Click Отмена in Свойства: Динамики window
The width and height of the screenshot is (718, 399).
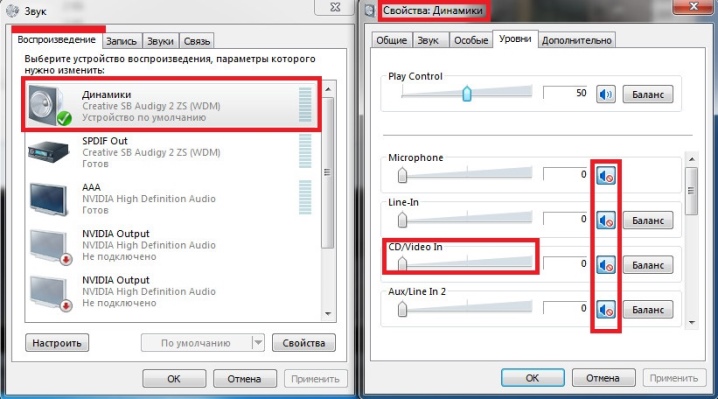603,377
